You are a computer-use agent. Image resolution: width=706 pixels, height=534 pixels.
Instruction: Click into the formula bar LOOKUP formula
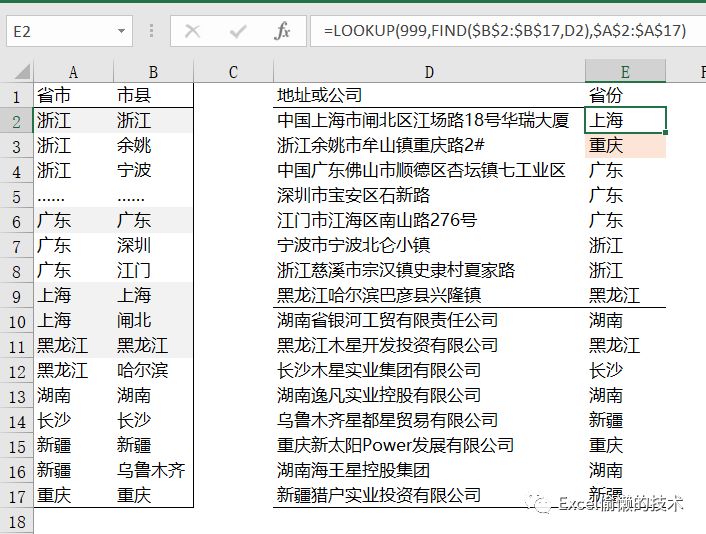[x=505, y=31]
